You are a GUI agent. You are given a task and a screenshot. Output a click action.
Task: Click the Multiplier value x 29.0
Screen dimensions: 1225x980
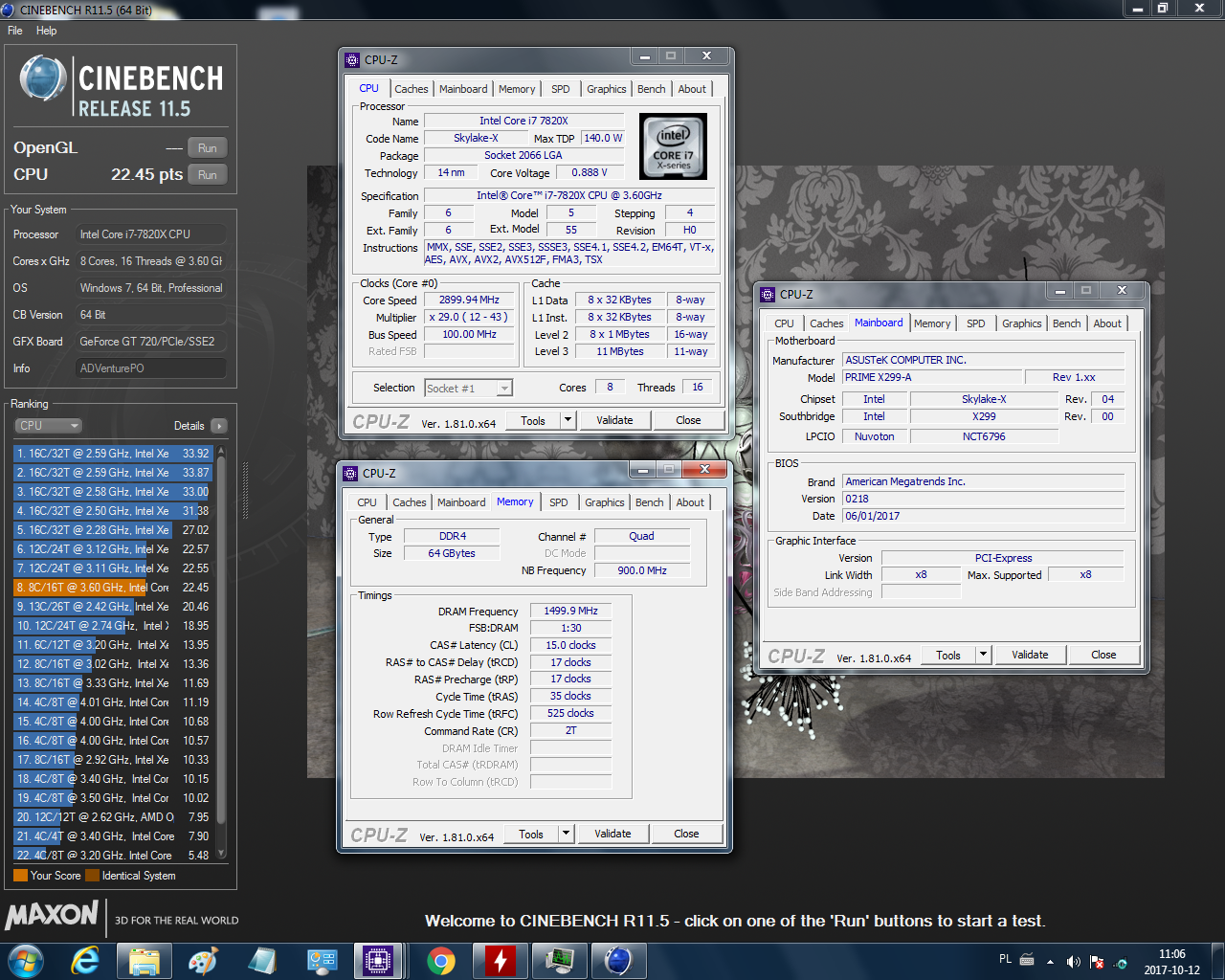(469, 317)
